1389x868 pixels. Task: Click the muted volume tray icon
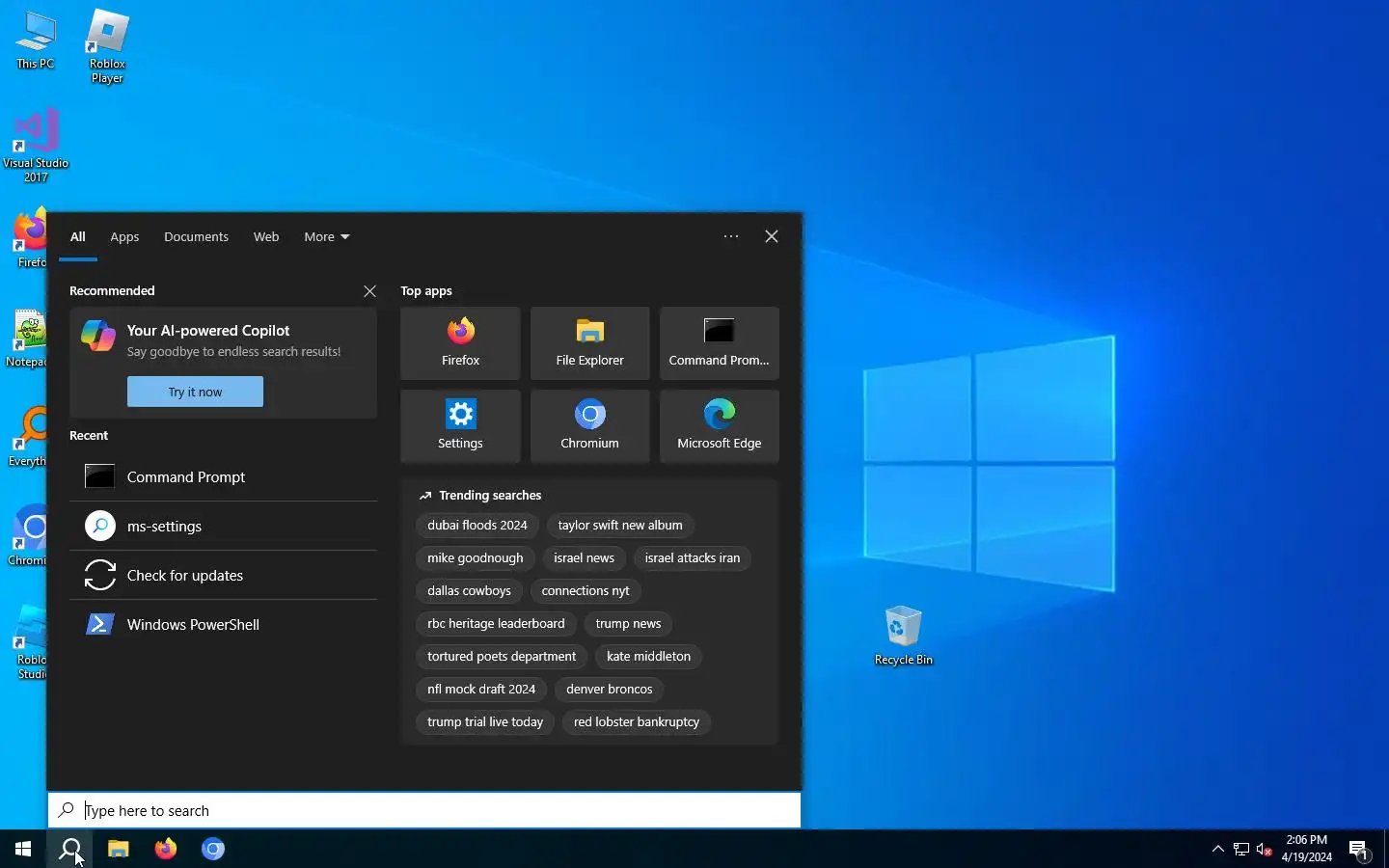click(x=1265, y=850)
